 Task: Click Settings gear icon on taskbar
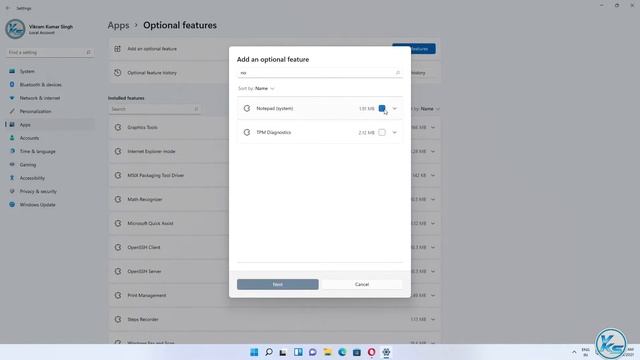pos(386,352)
